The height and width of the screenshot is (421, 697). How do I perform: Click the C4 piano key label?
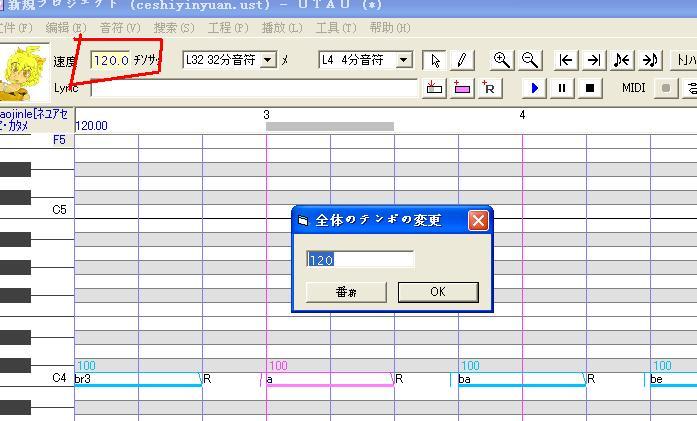pos(59,378)
